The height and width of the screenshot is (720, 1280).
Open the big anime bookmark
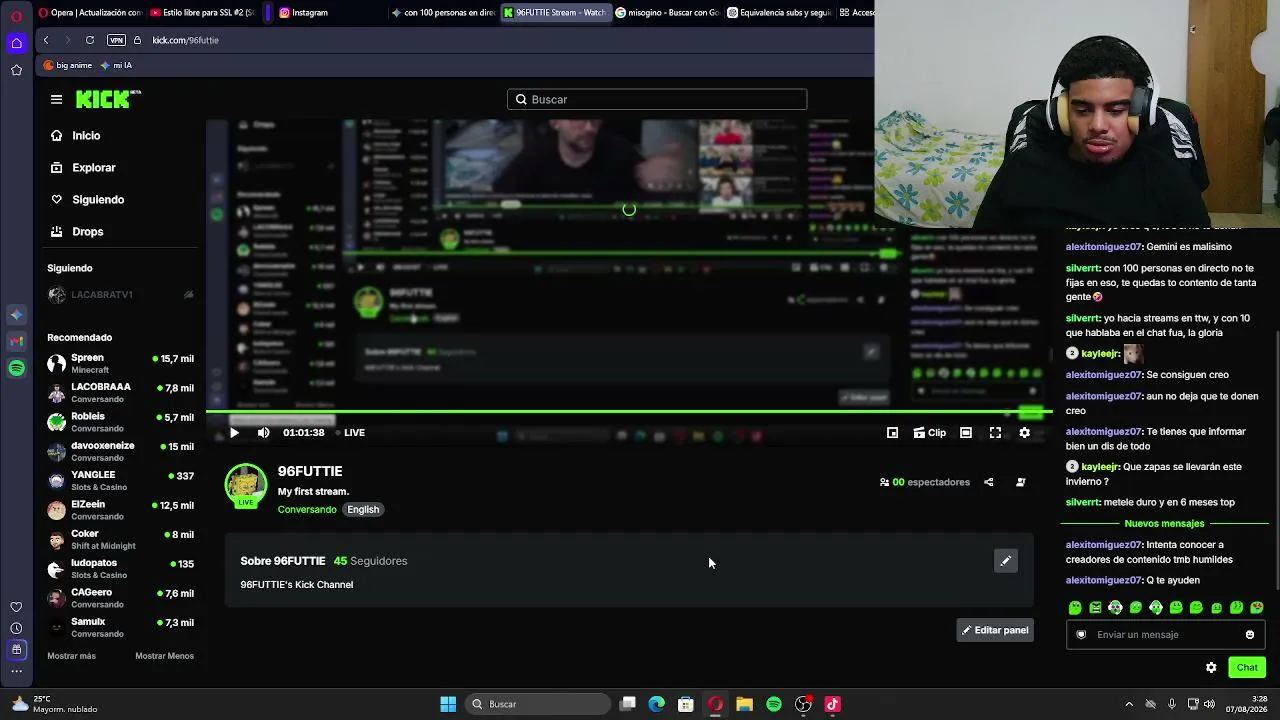point(68,65)
